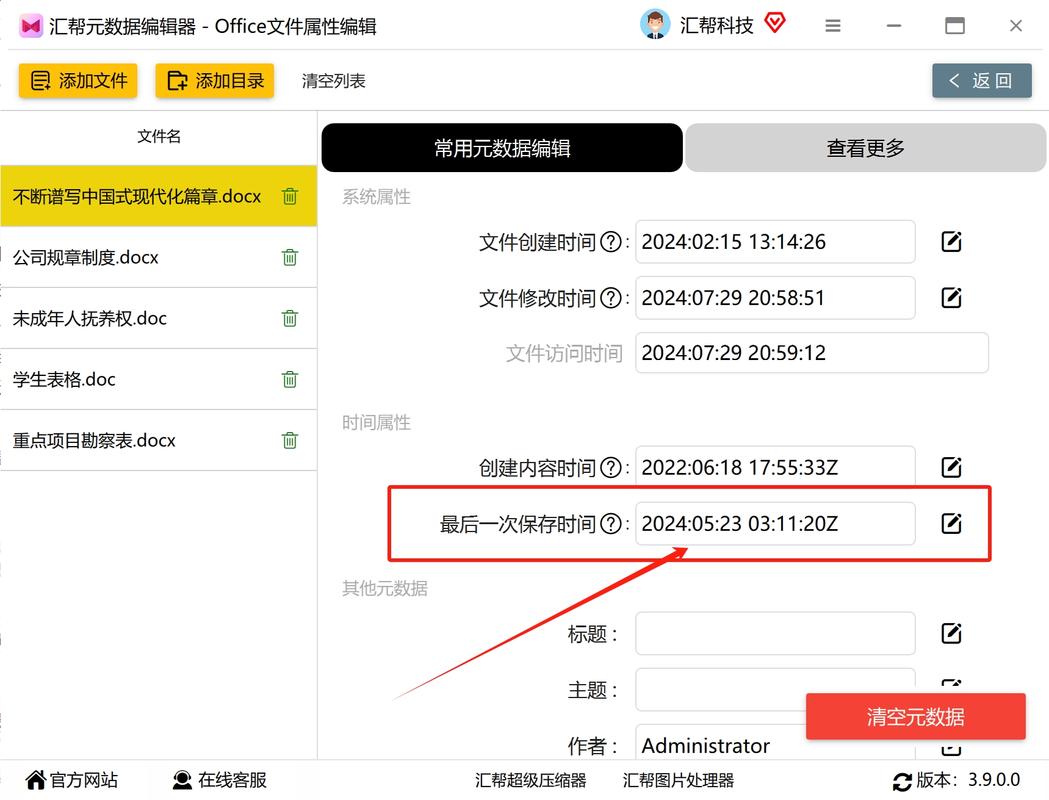Edit 文件修改时间 using its pencil icon
Screen dimensions: 1049x800
[x=951, y=297]
